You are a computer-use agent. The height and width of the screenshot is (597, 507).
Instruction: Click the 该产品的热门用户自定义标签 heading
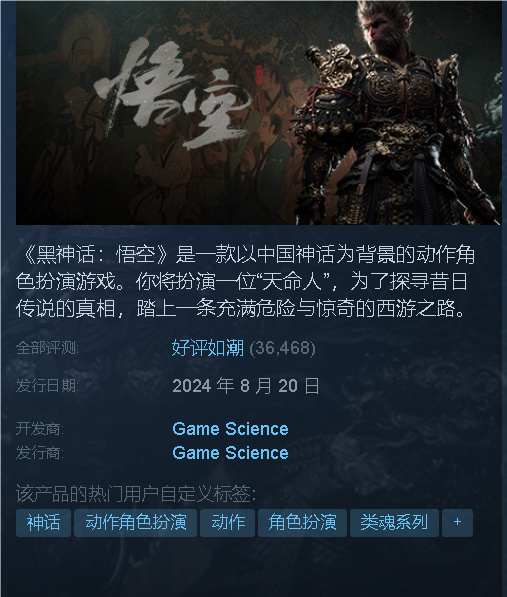coord(136,494)
